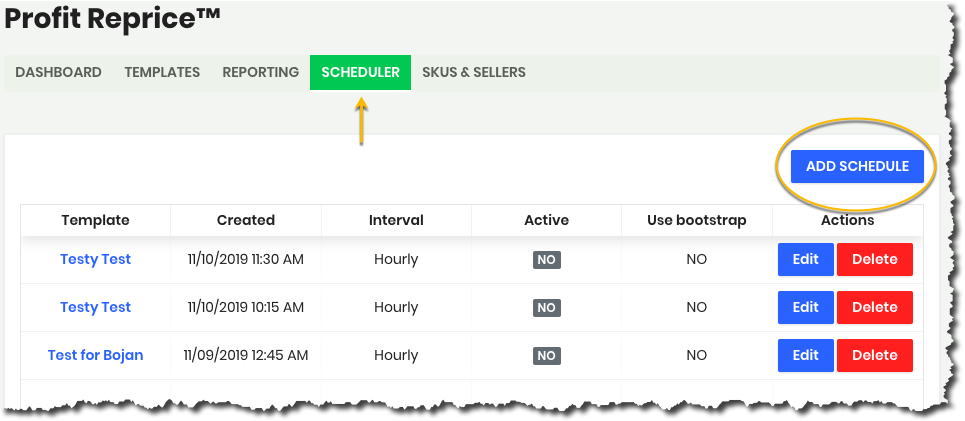The height and width of the screenshot is (421, 965).
Task: Edit the 10:15 AM Testy Test schedule
Action: click(806, 307)
